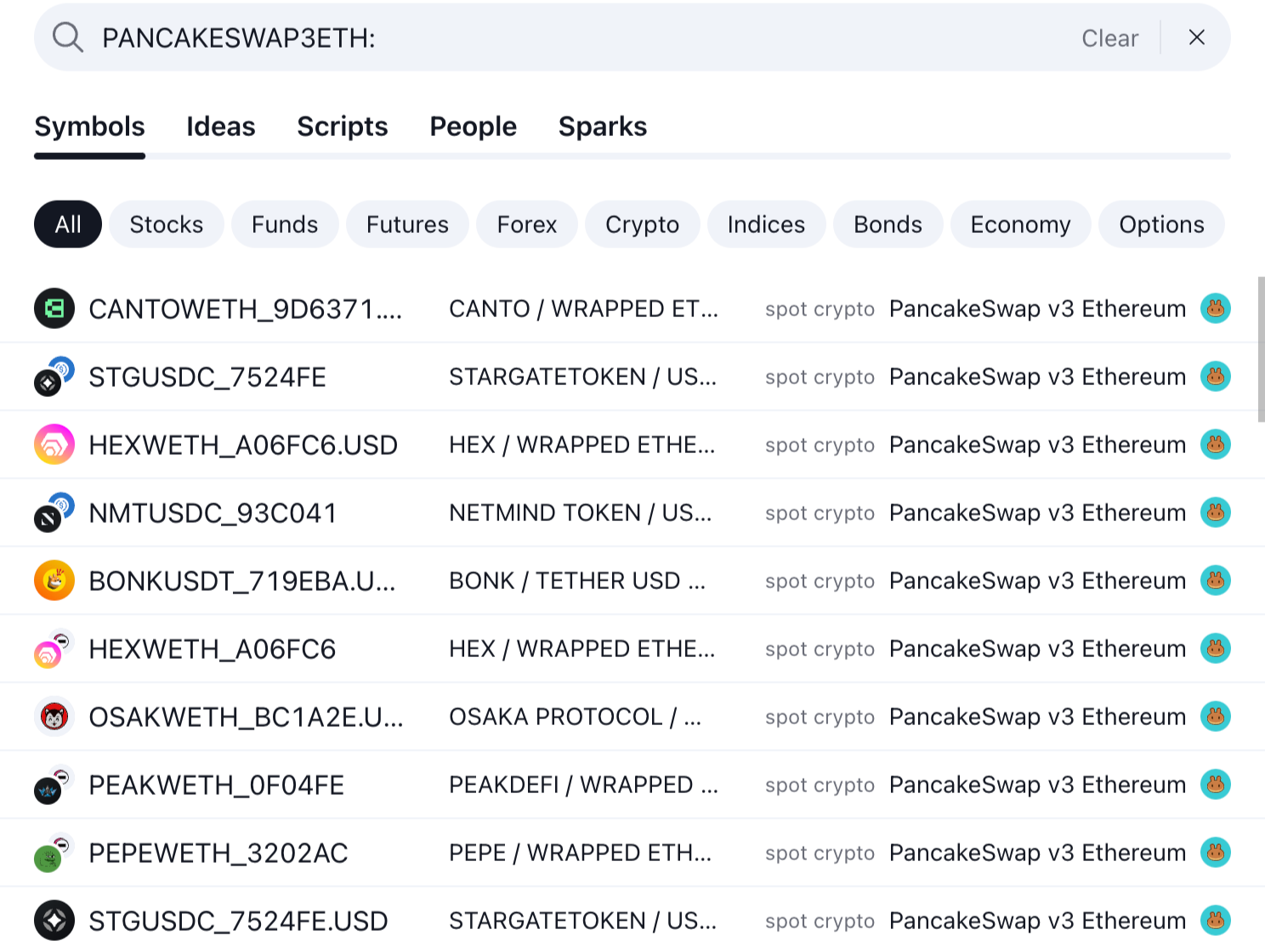The image size is (1265, 952).
Task: Filter results by Stocks
Action: 167,224
